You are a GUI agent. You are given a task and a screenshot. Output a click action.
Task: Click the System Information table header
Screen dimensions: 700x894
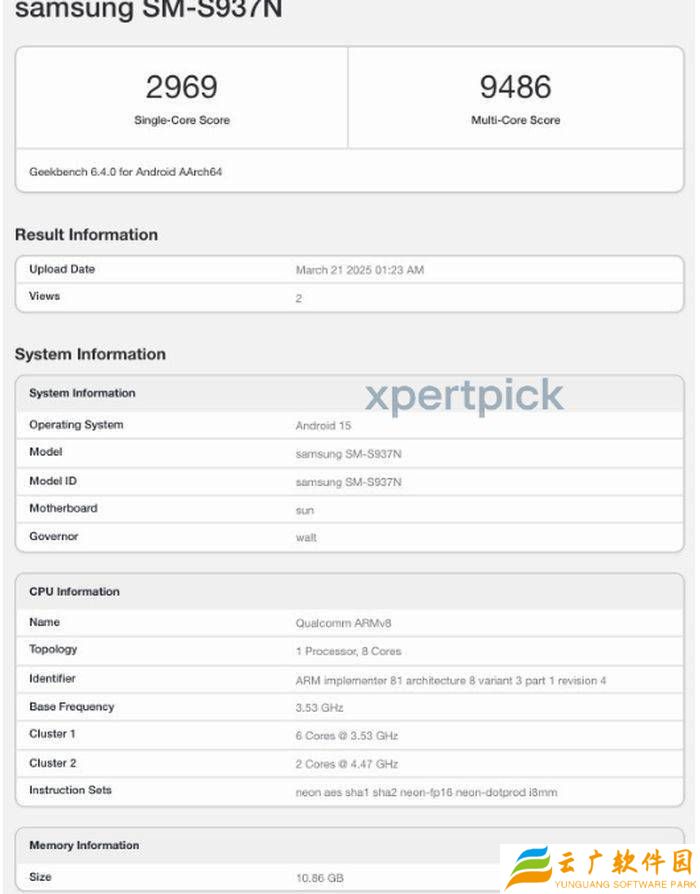82,393
